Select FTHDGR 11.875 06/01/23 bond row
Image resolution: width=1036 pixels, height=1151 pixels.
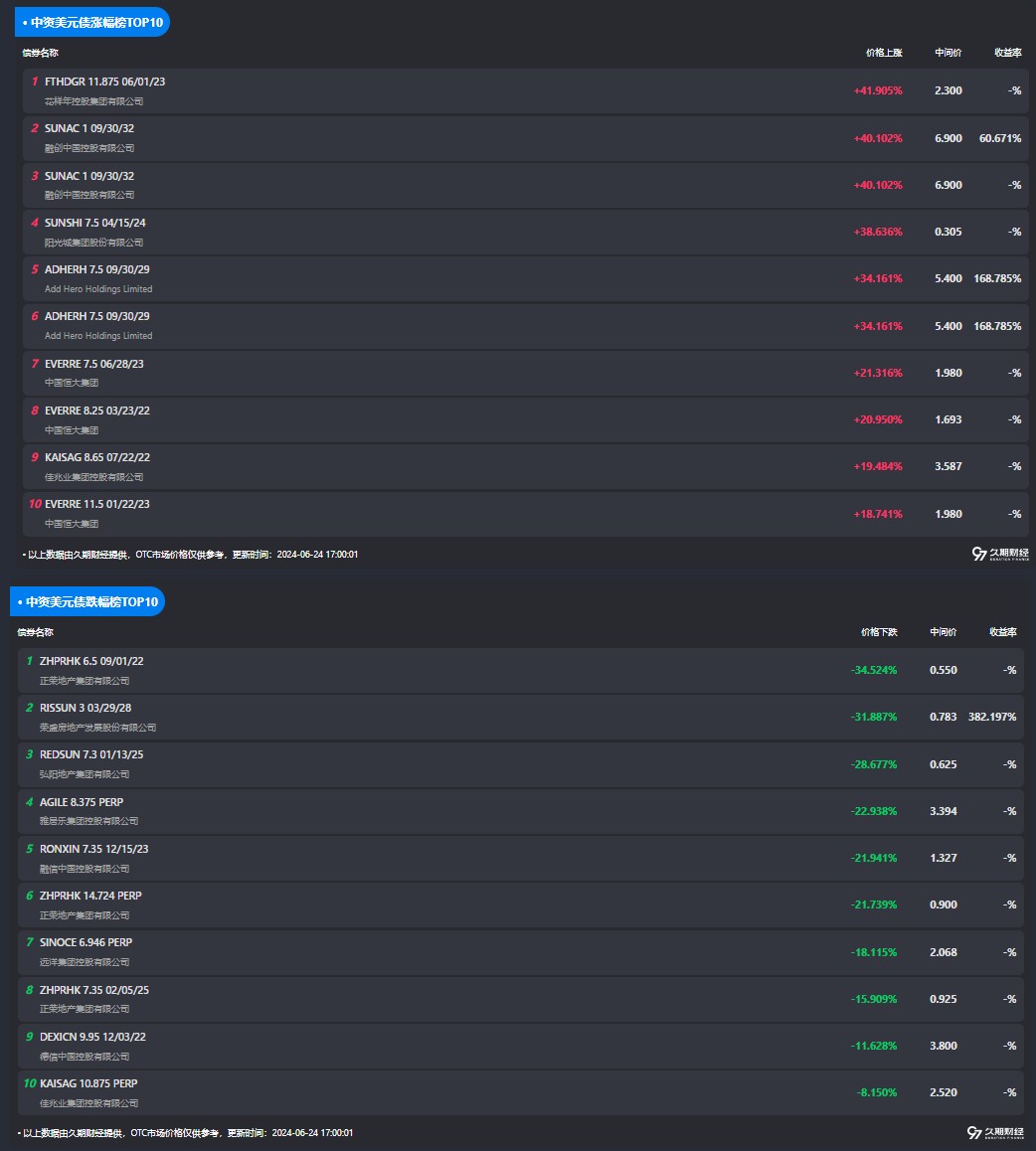coord(526,91)
